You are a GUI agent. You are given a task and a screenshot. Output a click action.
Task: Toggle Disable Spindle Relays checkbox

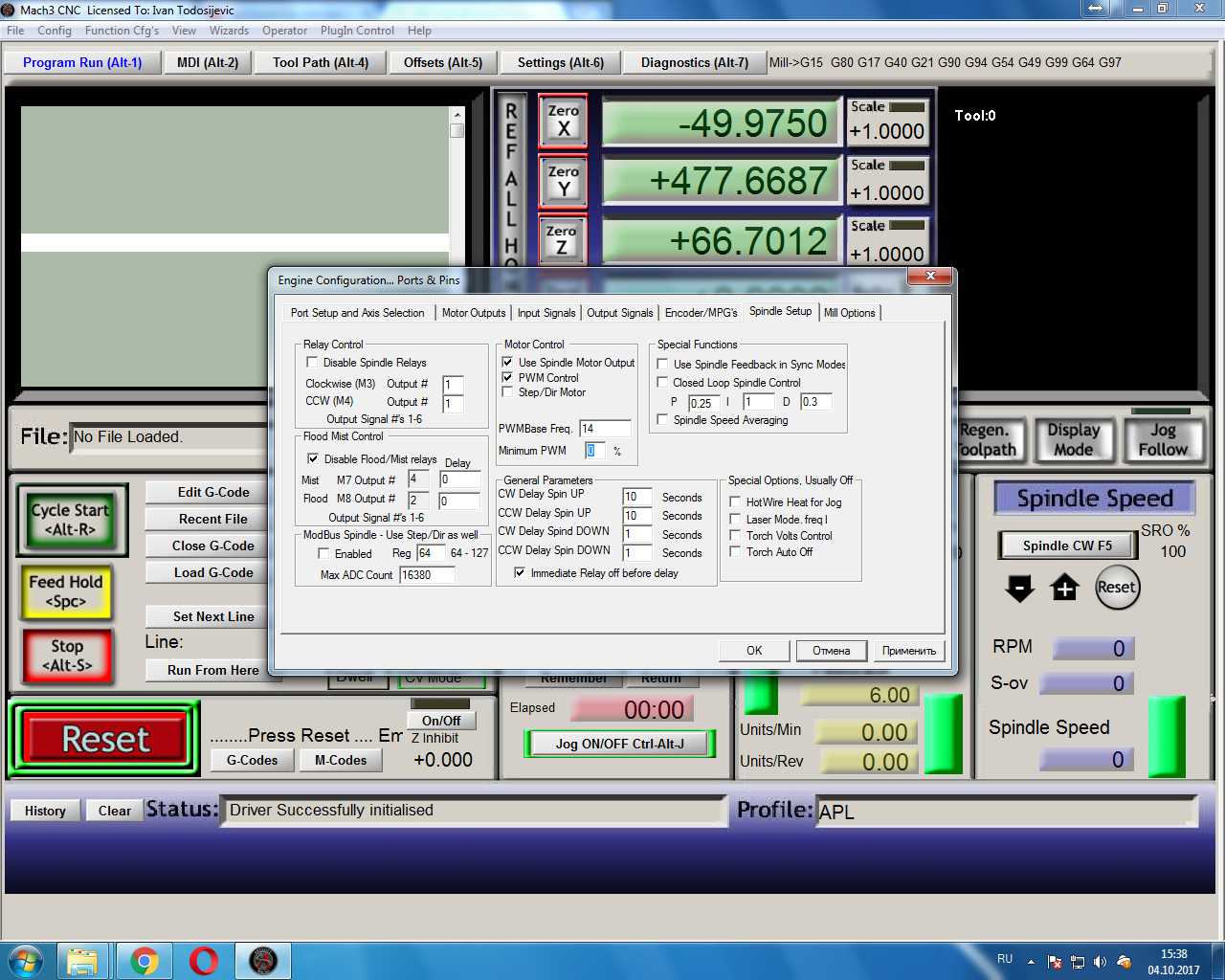coord(312,362)
